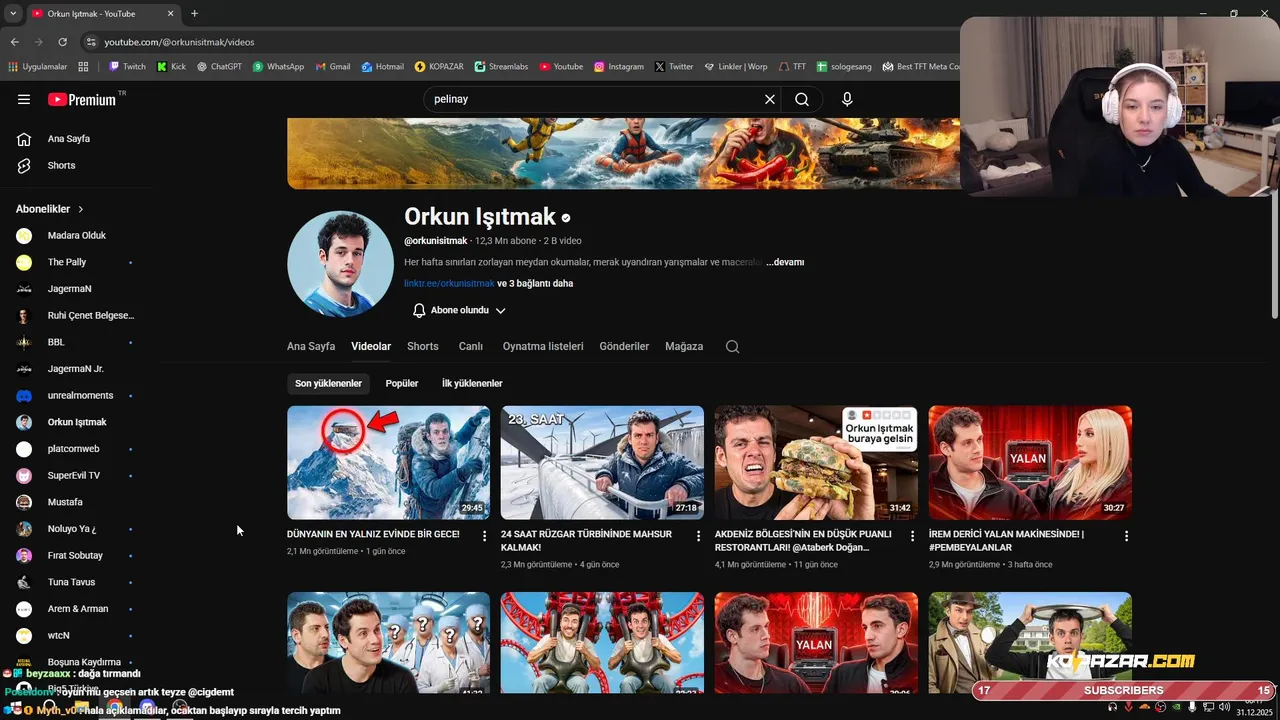Open the Hotmail bookmark
The image size is (1280, 720).
pyautogui.click(x=382, y=66)
